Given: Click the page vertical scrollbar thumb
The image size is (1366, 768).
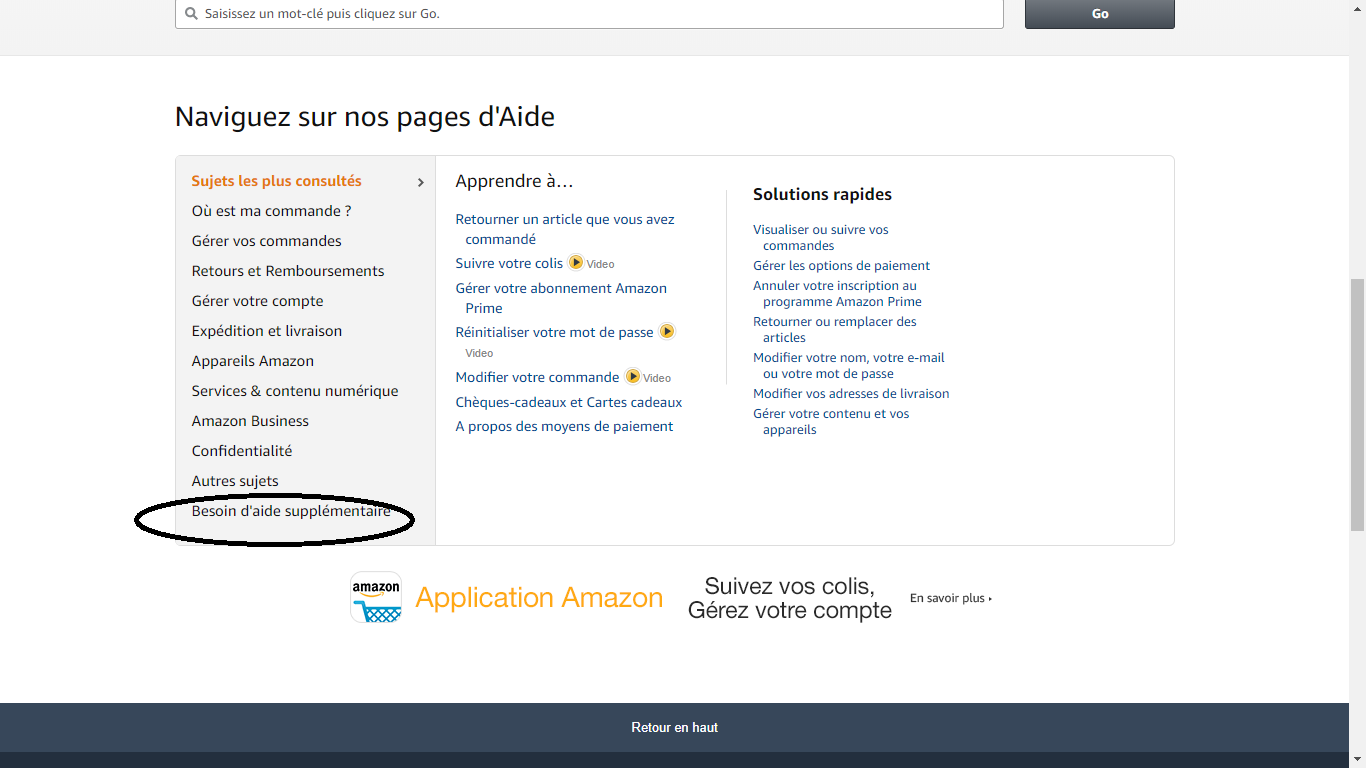Looking at the screenshot, I should [1357, 403].
